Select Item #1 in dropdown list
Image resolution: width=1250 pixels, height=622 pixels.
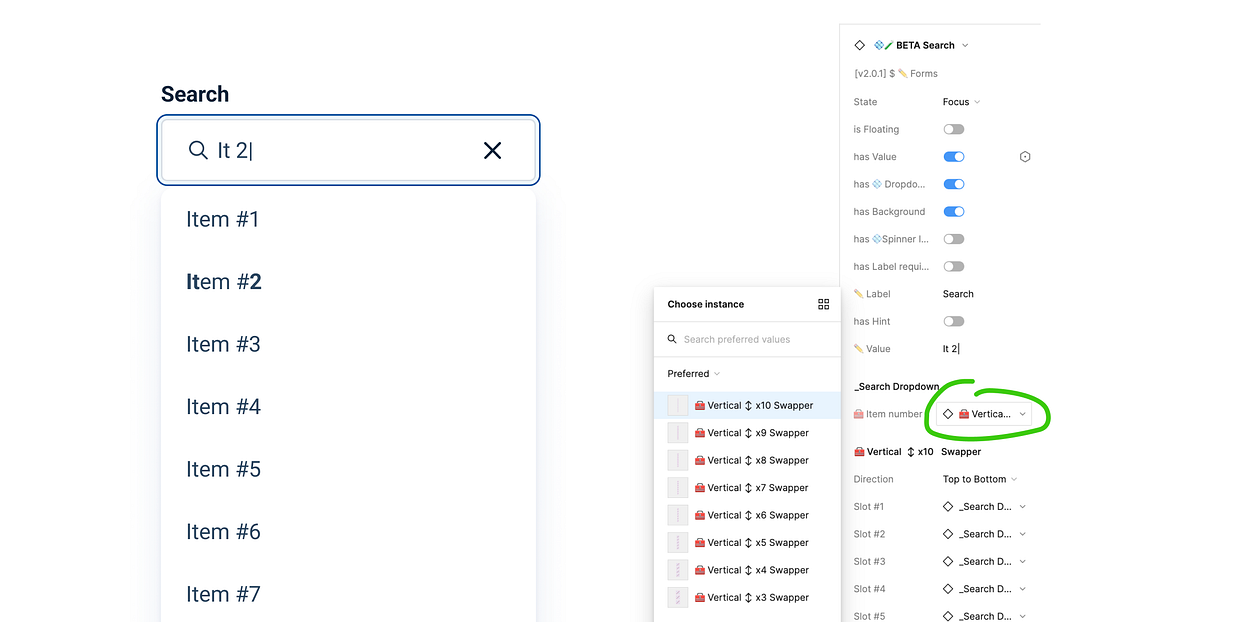coord(348,219)
